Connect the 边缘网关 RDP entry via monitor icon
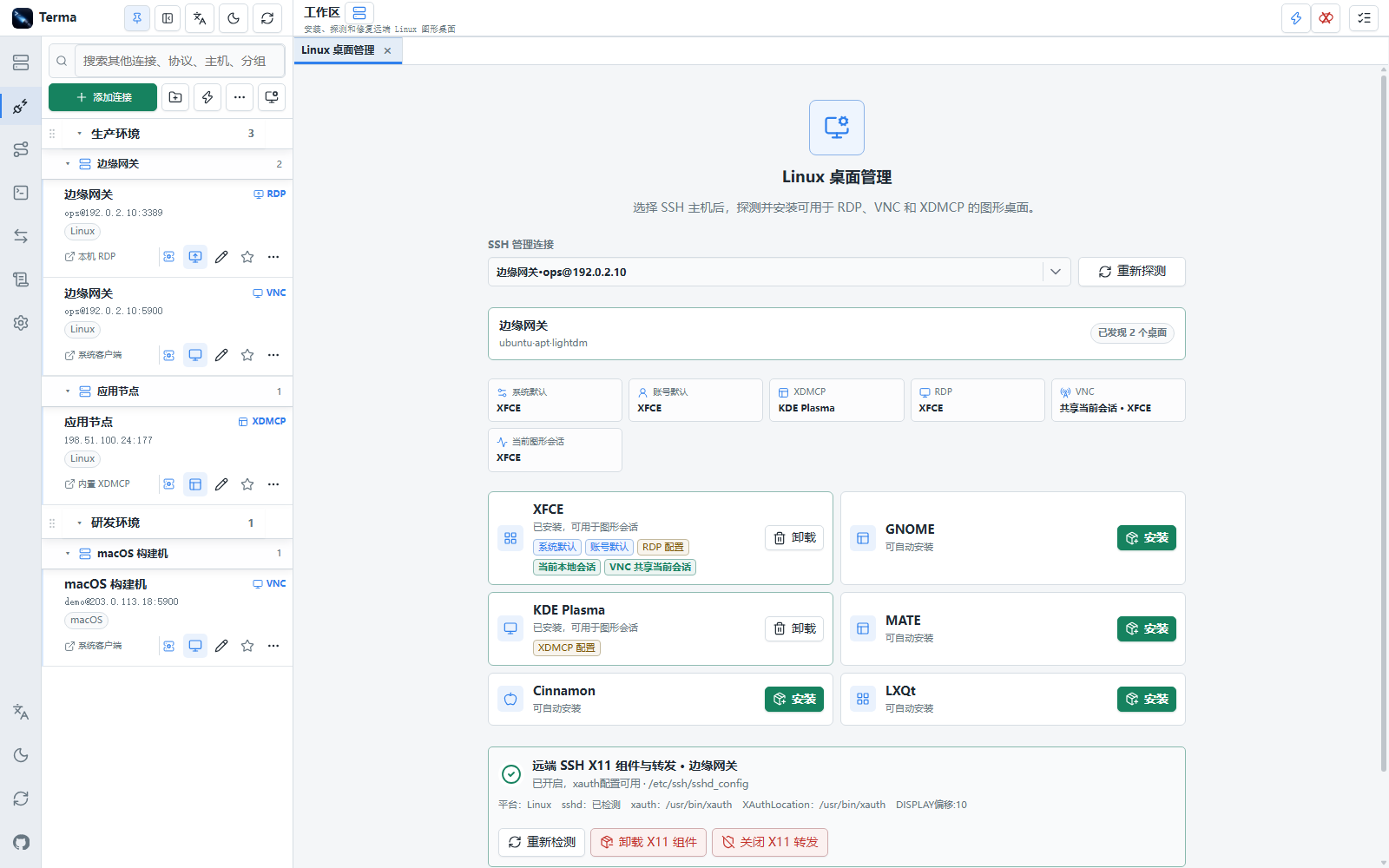Screen dimensions: 1389x868 coord(195,257)
